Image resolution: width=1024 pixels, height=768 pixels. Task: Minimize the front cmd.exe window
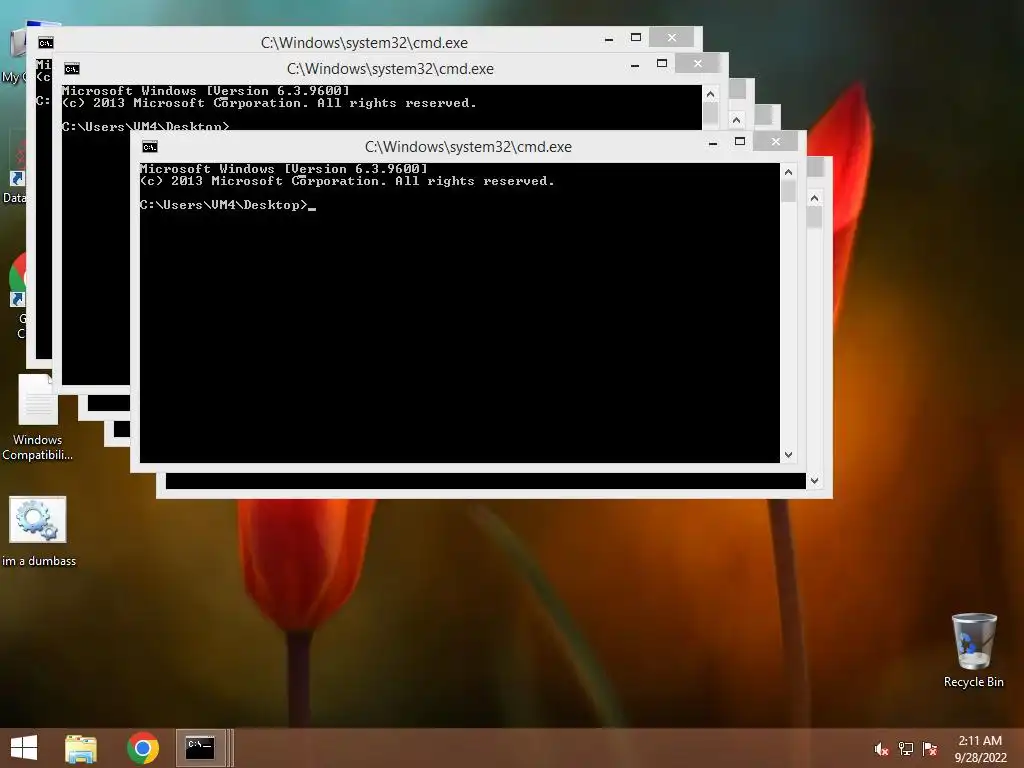[713, 142]
